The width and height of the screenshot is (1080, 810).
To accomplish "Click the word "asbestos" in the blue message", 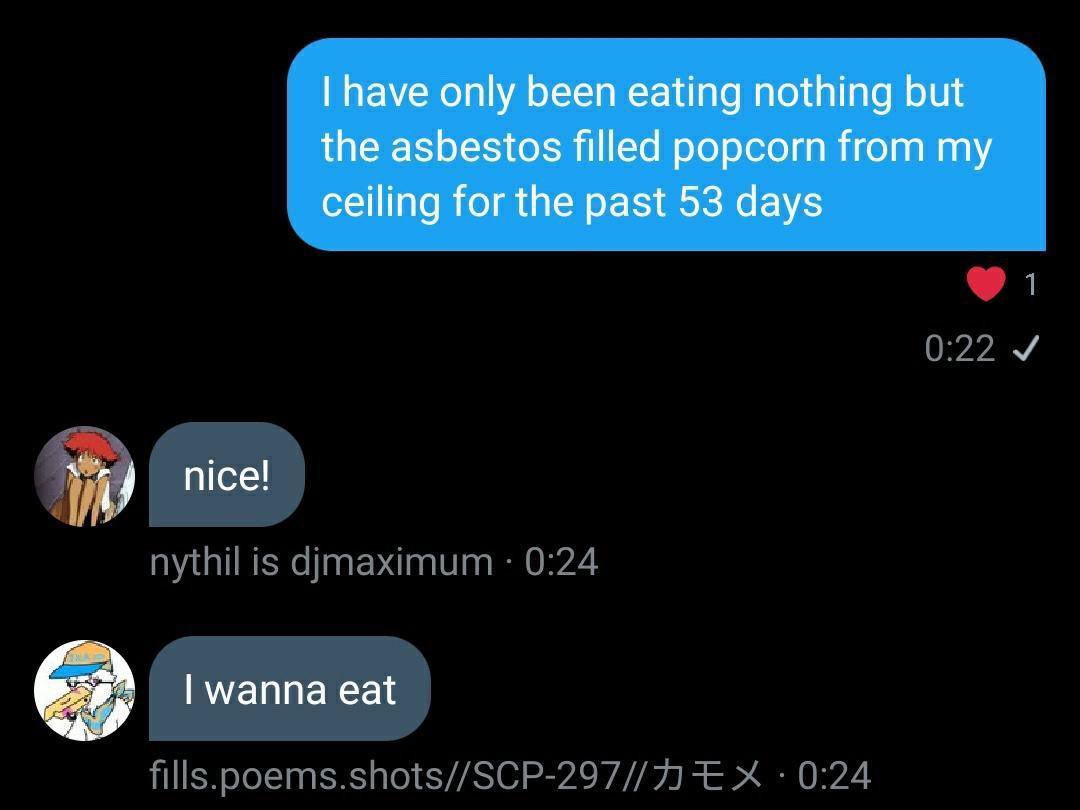I will tap(476, 147).
